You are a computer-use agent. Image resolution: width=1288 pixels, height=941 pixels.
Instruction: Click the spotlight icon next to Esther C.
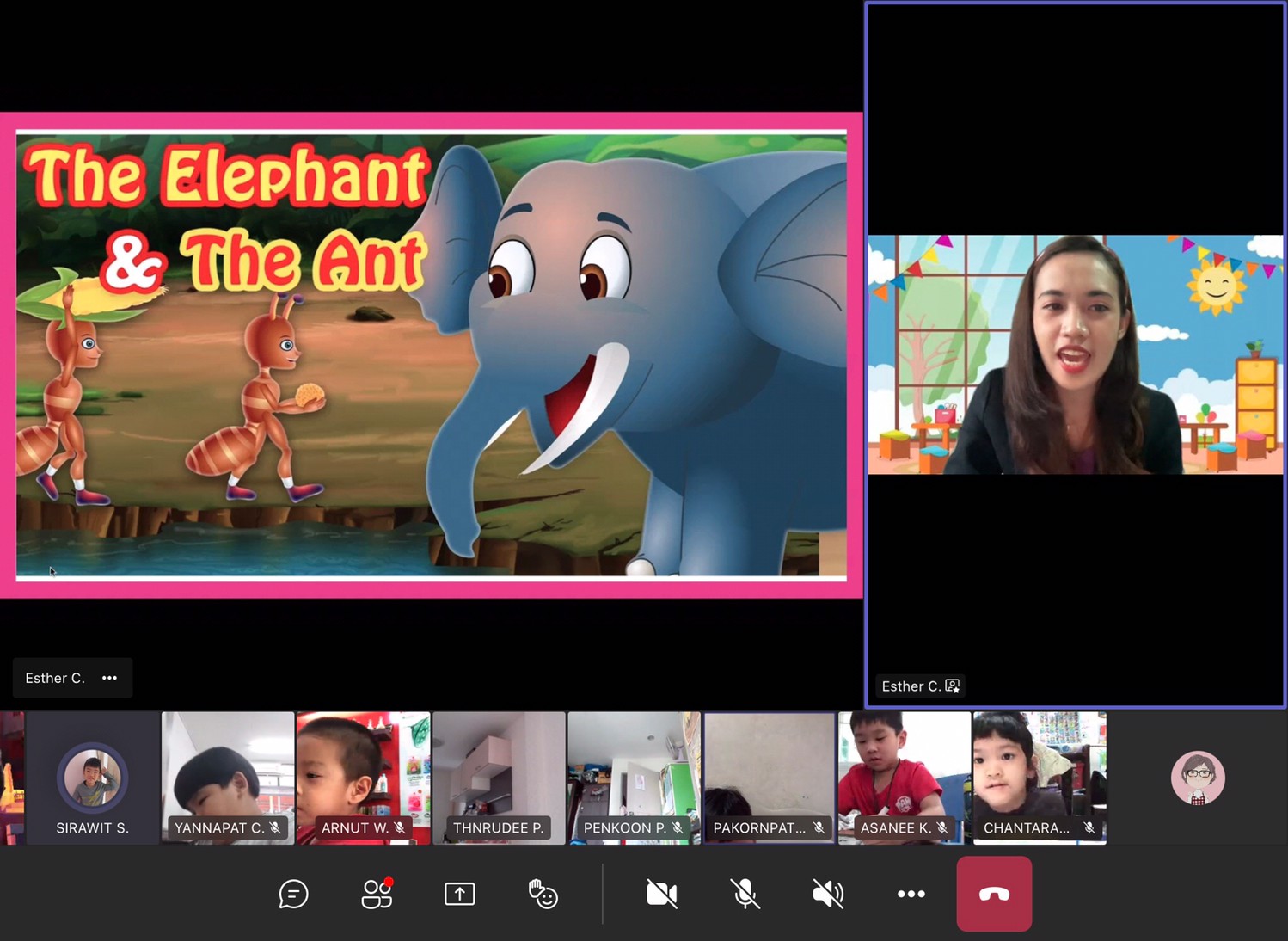952,686
